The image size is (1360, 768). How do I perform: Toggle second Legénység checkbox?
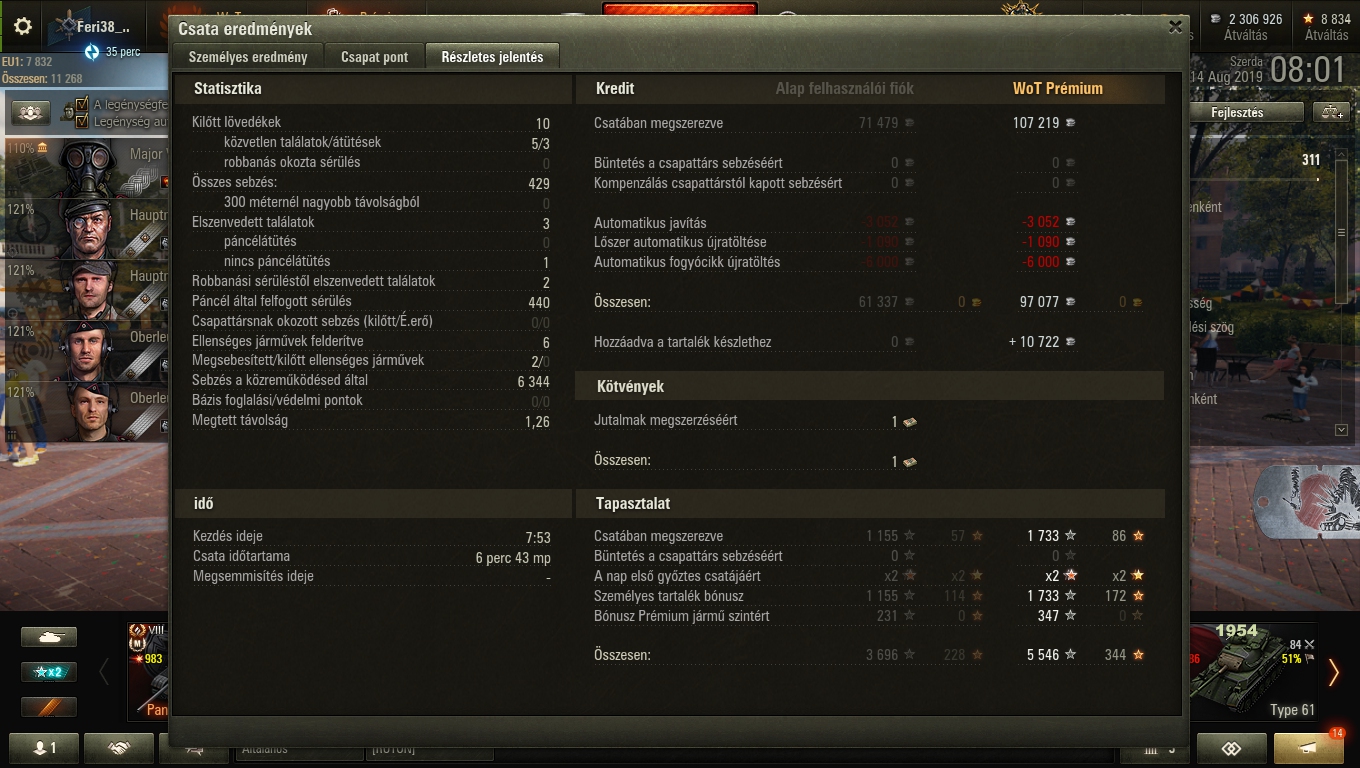(x=82, y=121)
